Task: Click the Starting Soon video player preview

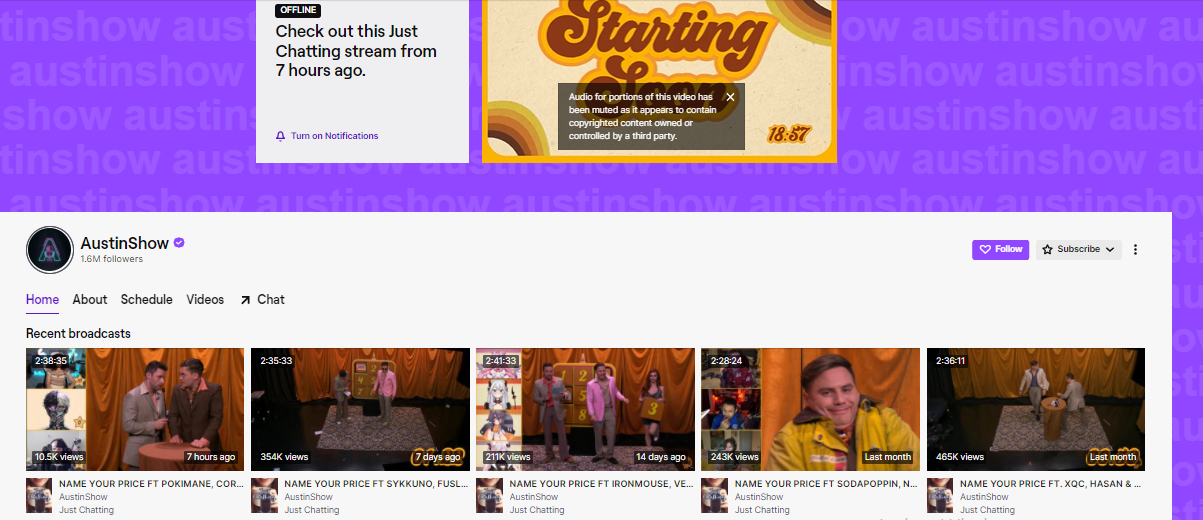Action: (x=659, y=80)
